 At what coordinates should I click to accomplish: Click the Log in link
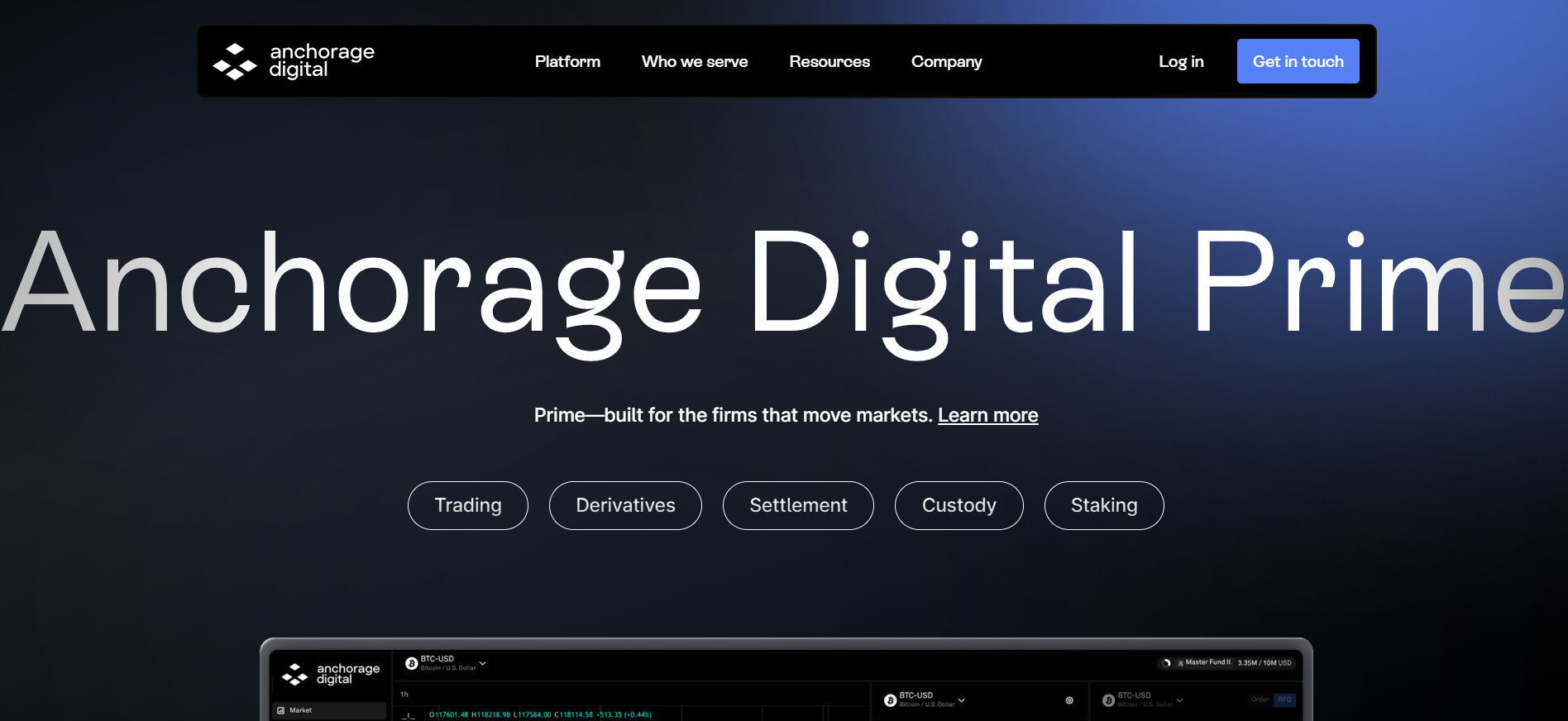1181,62
